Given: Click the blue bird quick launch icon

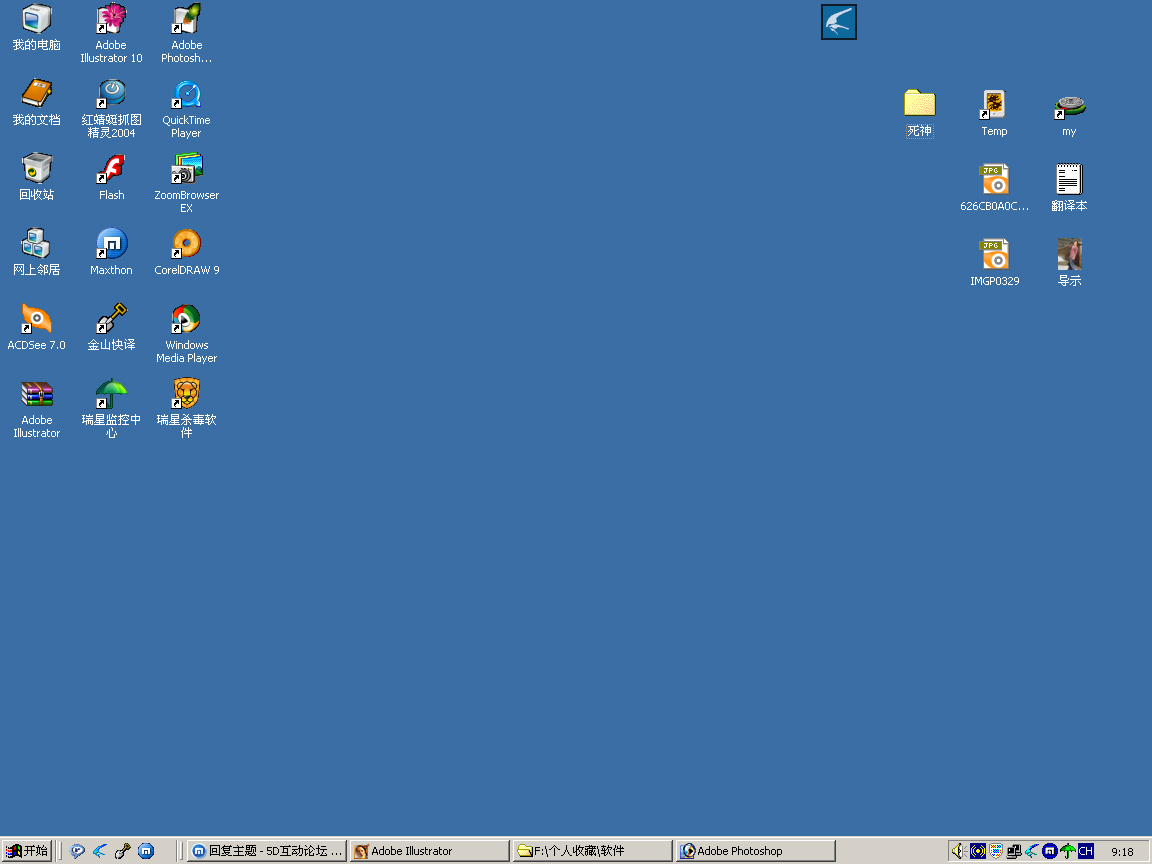Looking at the screenshot, I should pyautogui.click(x=100, y=851).
